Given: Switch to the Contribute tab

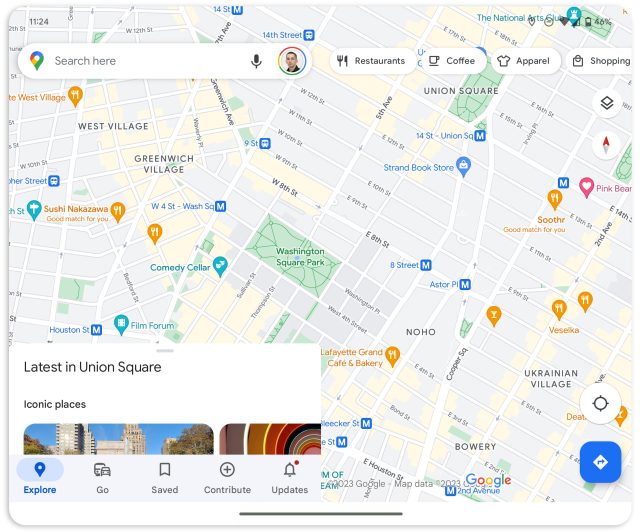Looking at the screenshot, I should 227,478.
